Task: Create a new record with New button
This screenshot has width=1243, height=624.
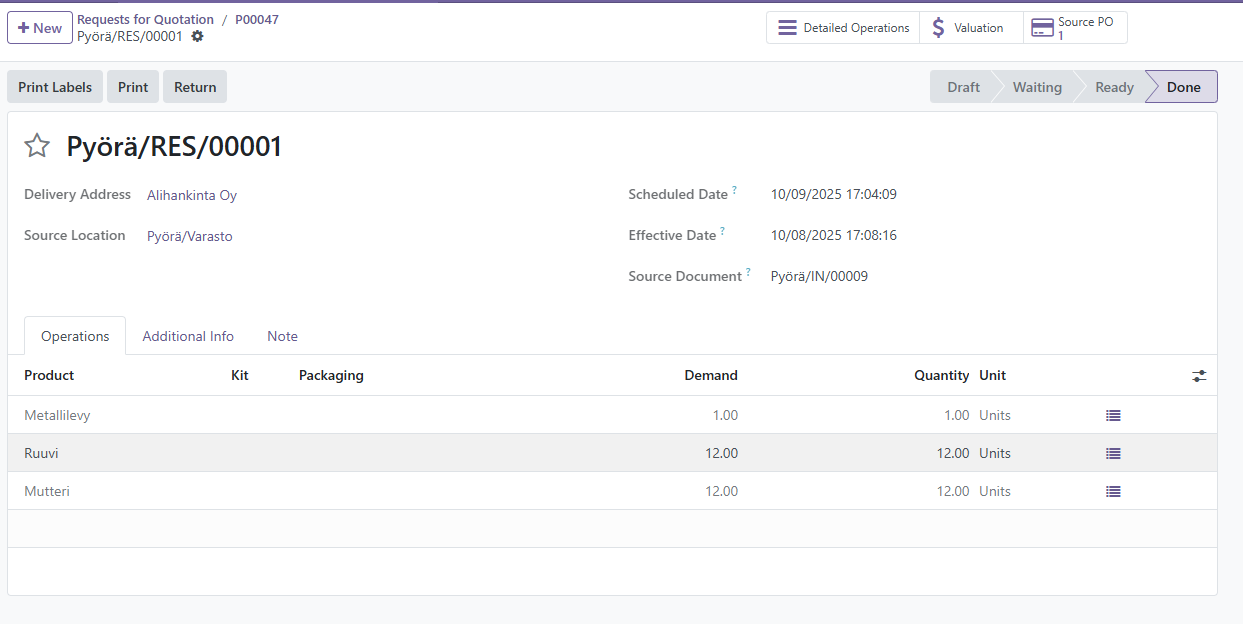Action: click(x=40, y=28)
